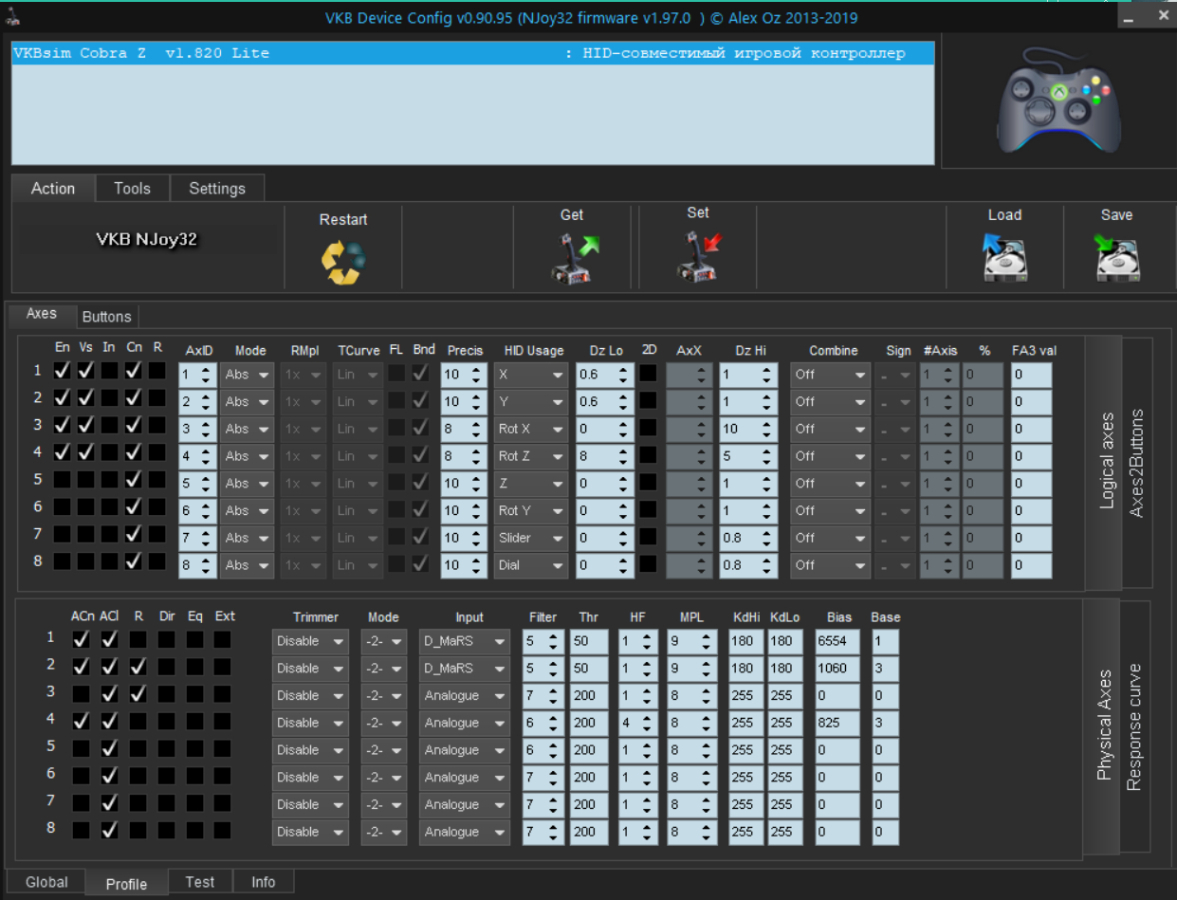Toggle the En checkbox for logical axis 1
The width and height of the screenshot is (1177, 900).
62,371
